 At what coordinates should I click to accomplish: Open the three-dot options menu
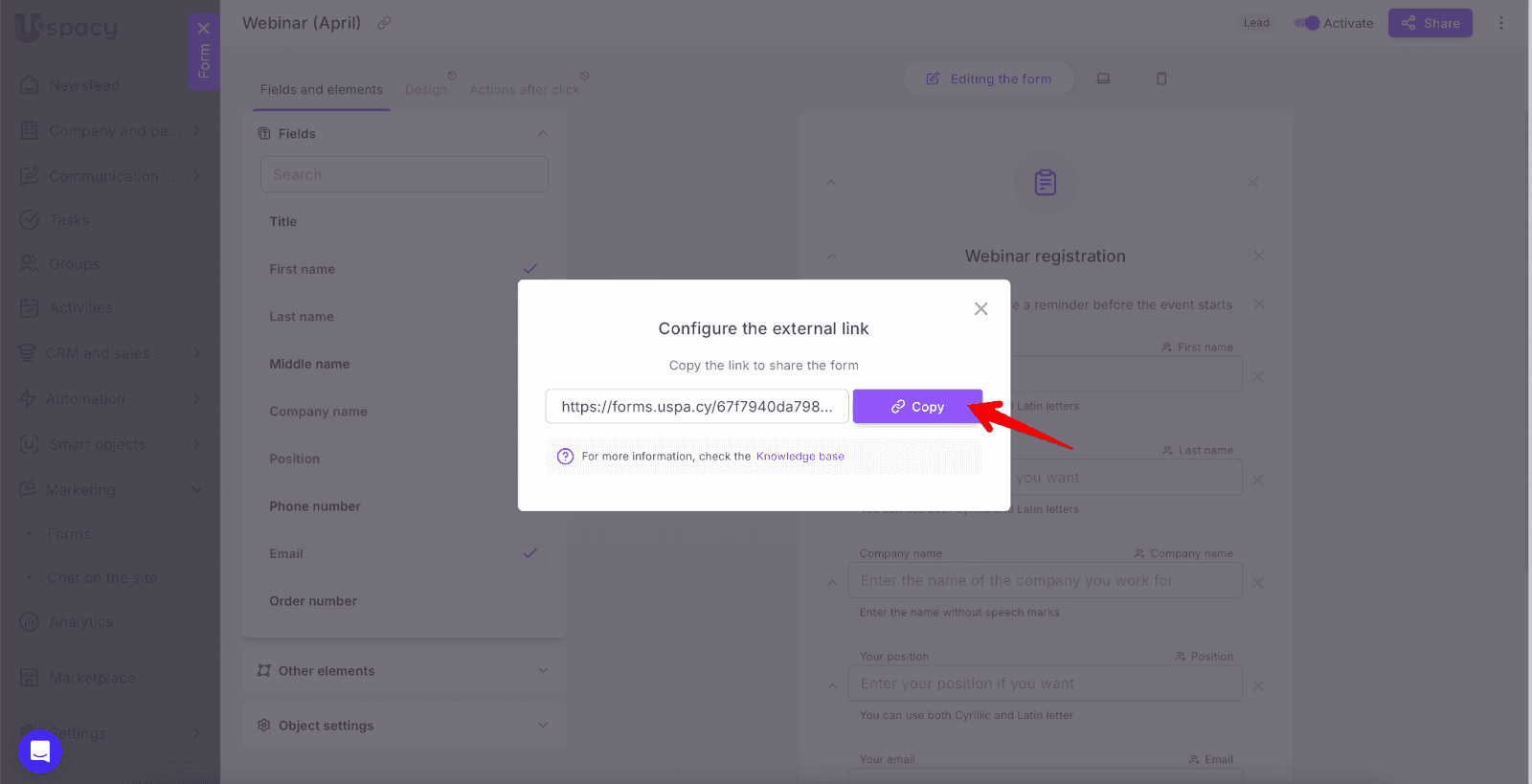(x=1500, y=23)
